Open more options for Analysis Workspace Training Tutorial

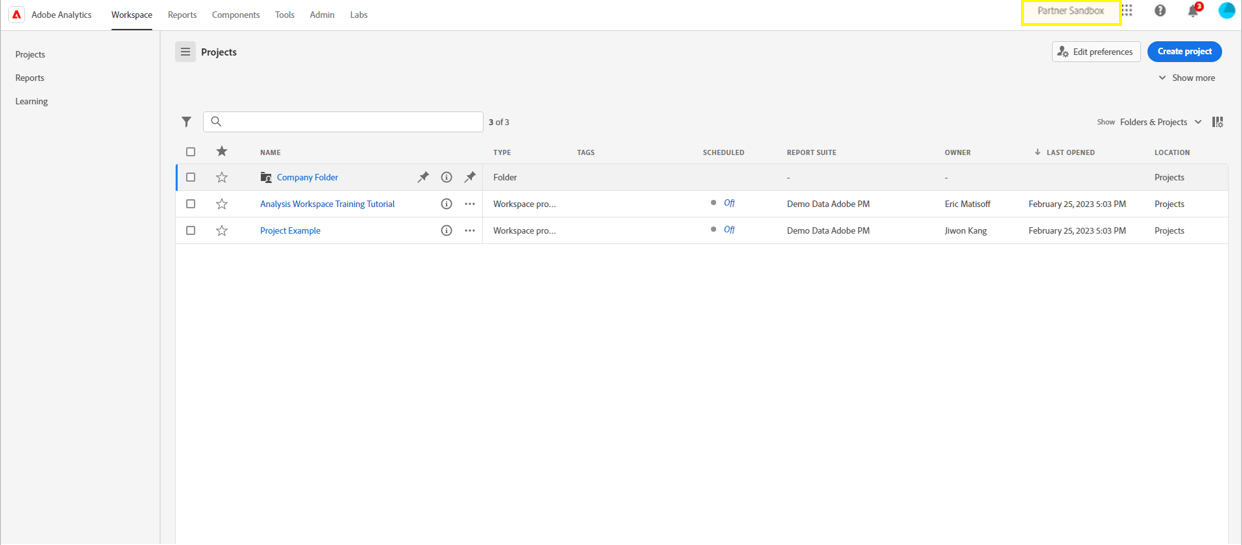tap(470, 204)
